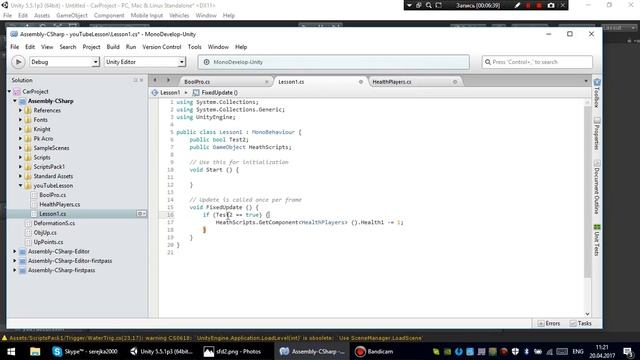
Task: Close the BoolPro.cs tab
Action: click(x=267, y=82)
